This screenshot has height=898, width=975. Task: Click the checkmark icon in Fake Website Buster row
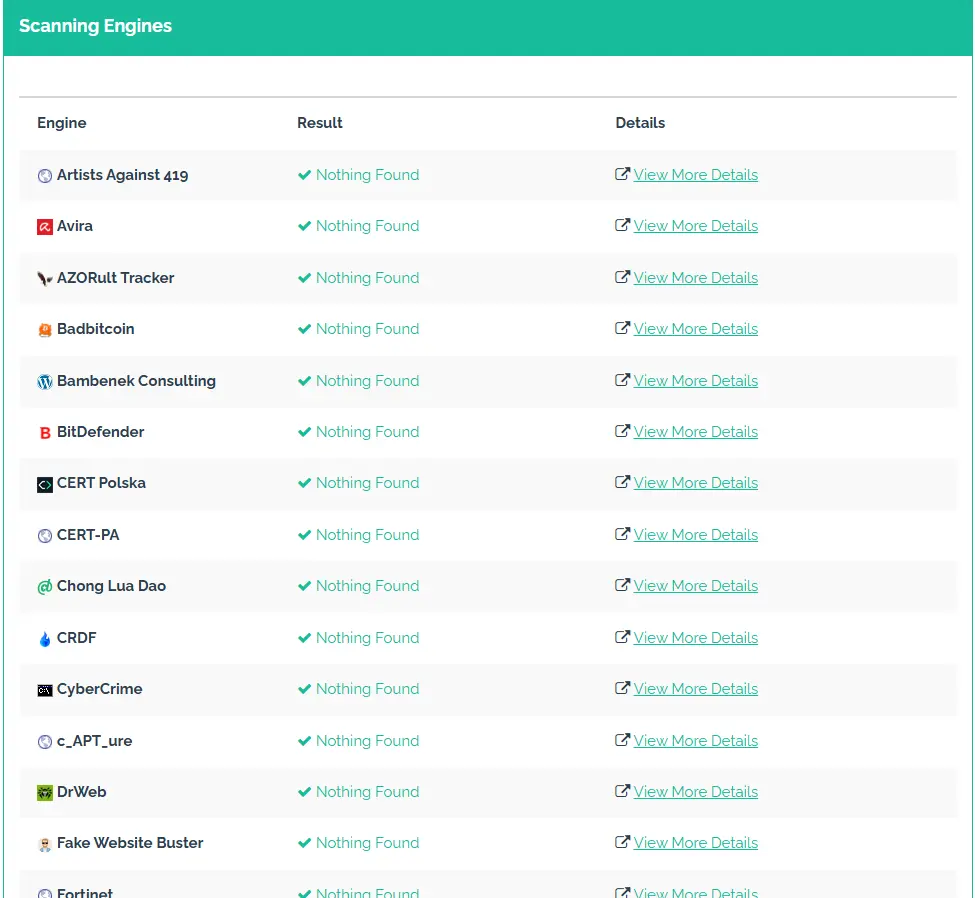pos(304,843)
